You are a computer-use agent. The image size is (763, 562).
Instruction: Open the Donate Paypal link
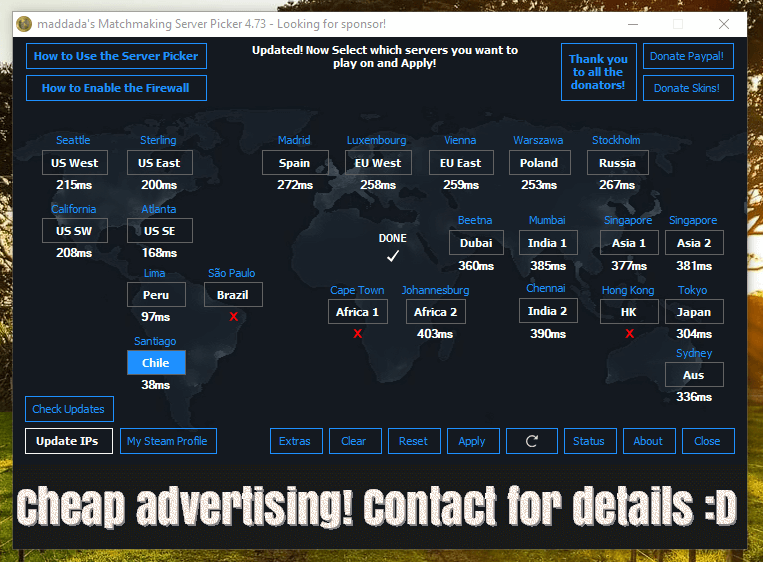click(687, 56)
